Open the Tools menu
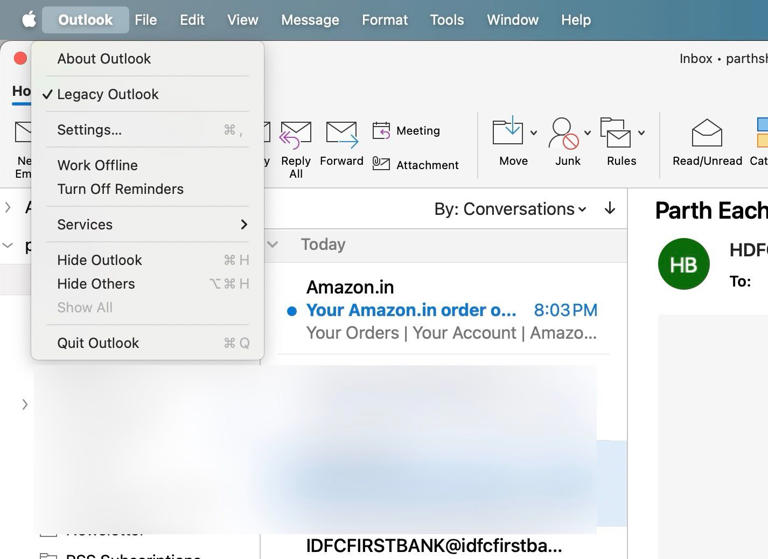The width and height of the screenshot is (768, 559). coord(447,20)
